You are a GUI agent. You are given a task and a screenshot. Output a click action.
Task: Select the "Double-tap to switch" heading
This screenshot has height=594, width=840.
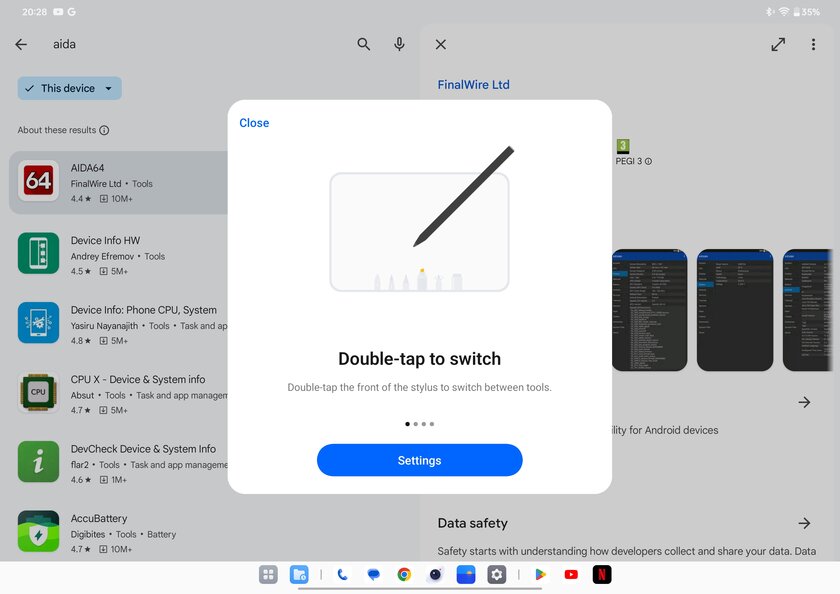coord(419,359)
